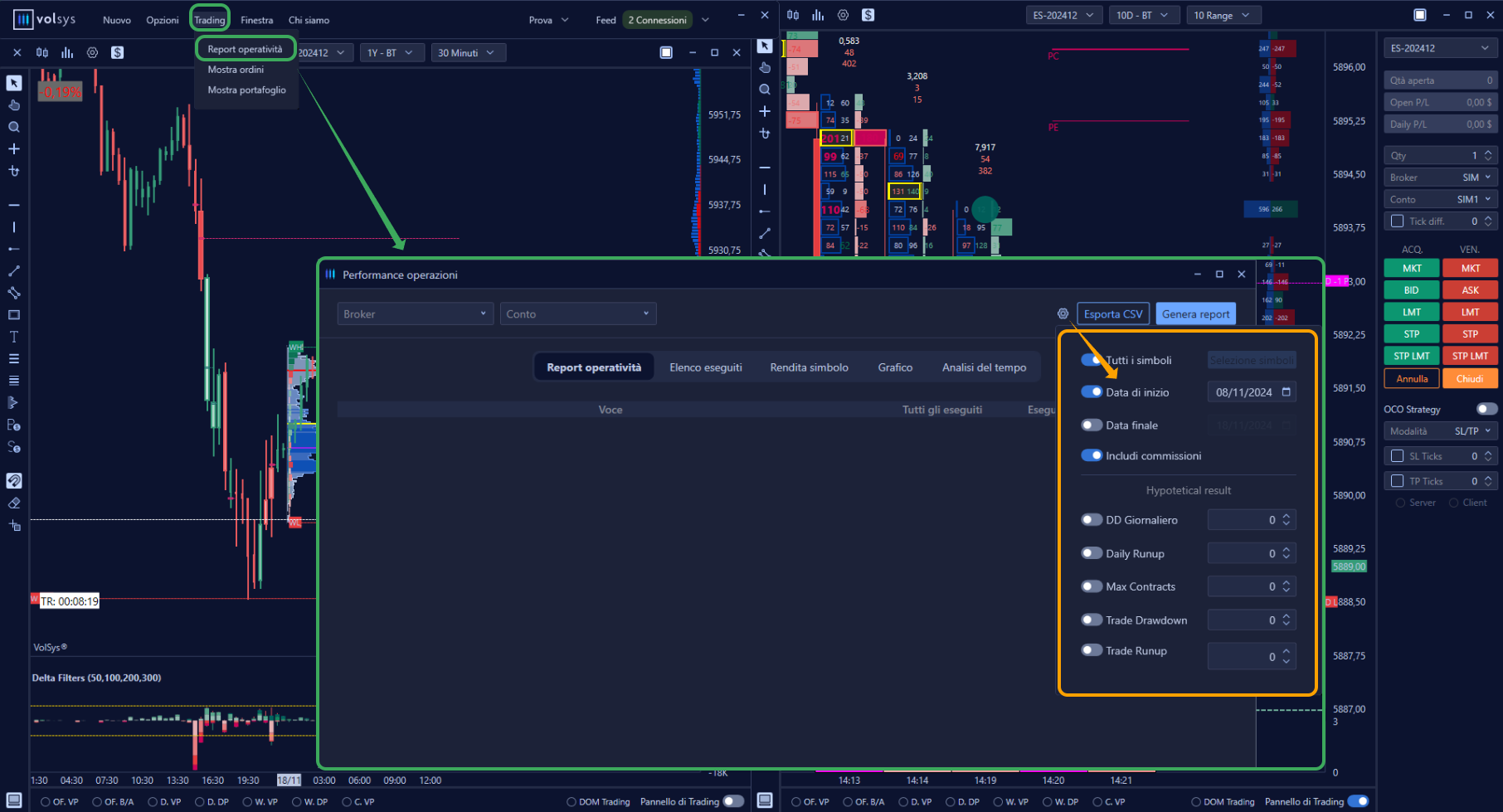The height and width of the screenshot is (812, 1503).
Task: Enable Data finale switch
Action: click(1092, 425)
